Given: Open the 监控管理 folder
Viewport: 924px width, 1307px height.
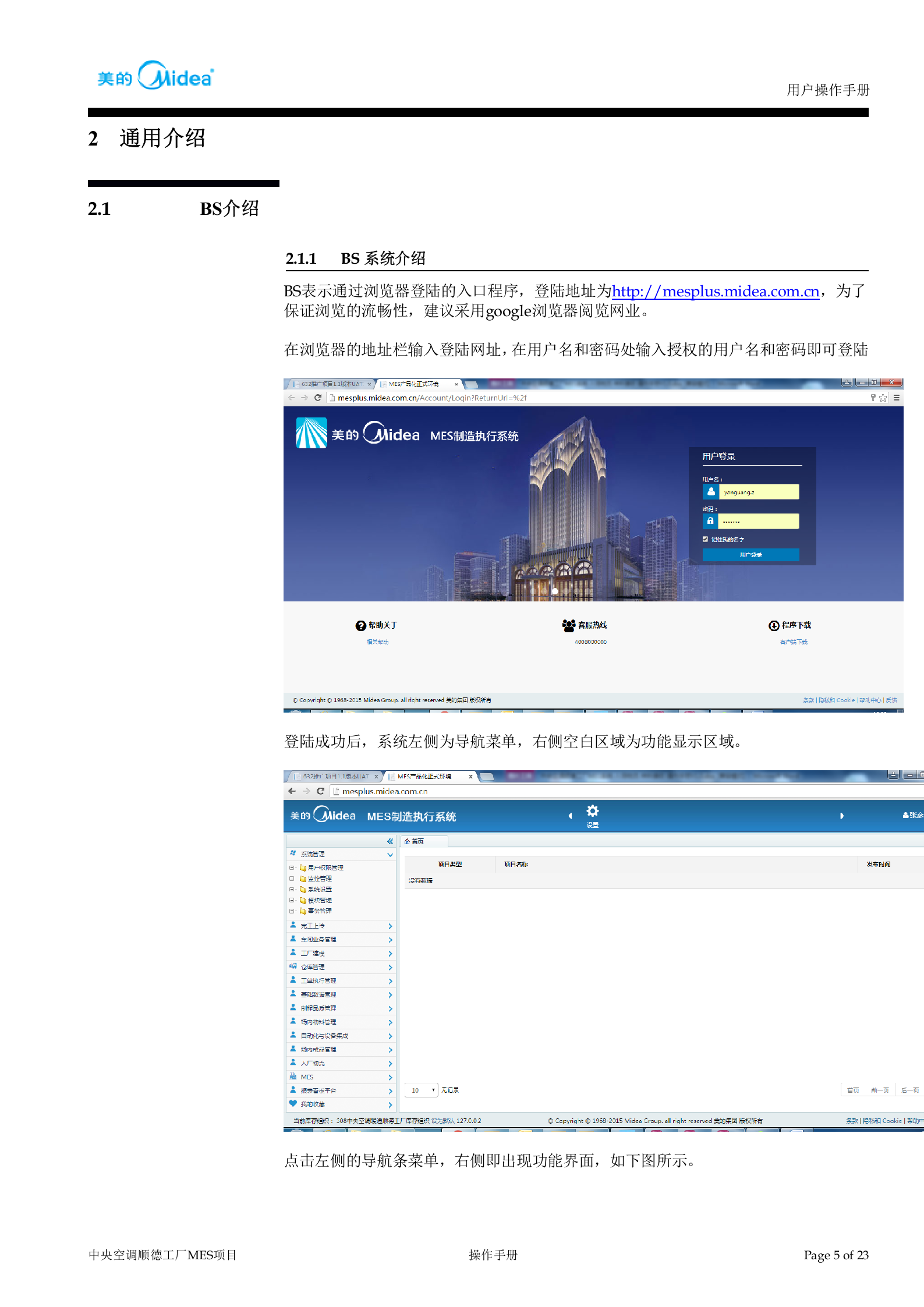Looking at the screenshot, I should click(316, 879).
